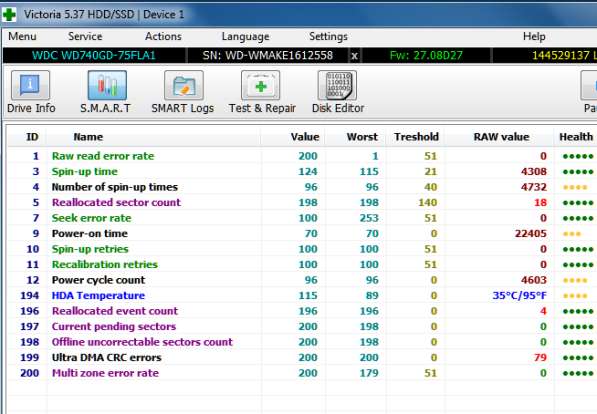Click health dots of Power-on time row

point(571,234)
